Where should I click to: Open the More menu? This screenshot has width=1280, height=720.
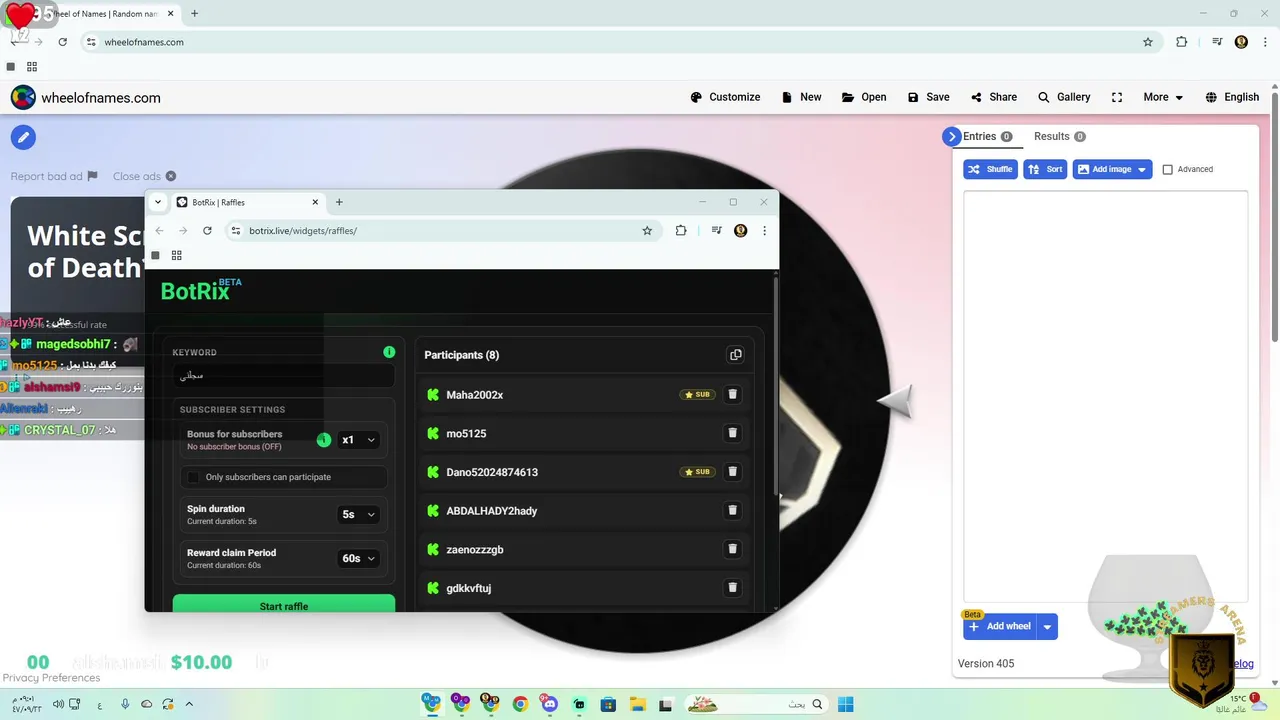click(1163, 97)
